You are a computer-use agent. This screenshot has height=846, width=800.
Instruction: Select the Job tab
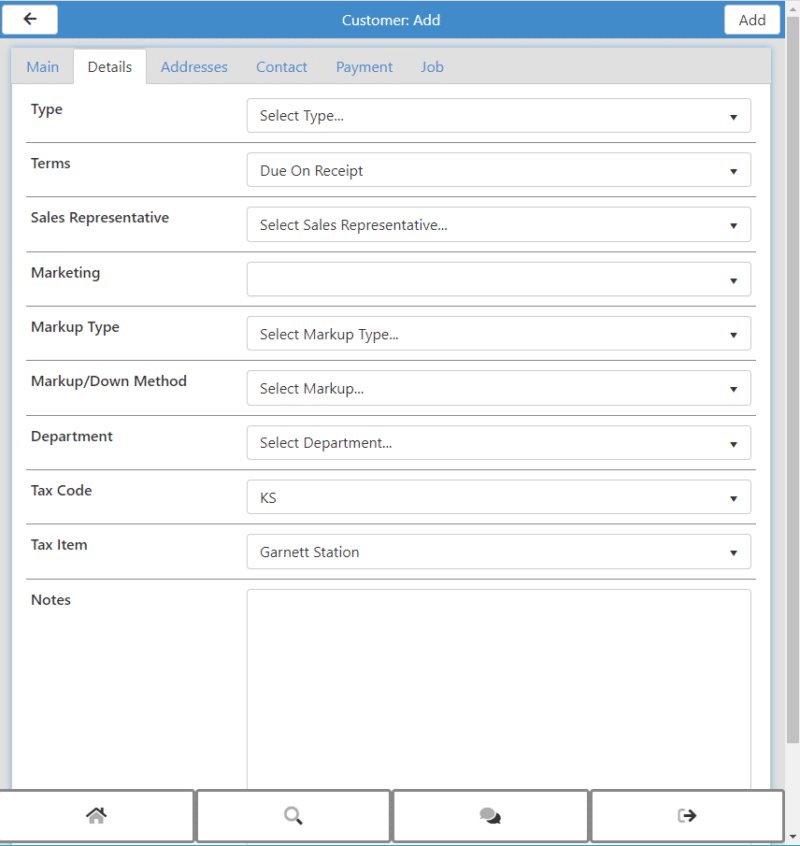pyautogui.click(x=432, y=66)
